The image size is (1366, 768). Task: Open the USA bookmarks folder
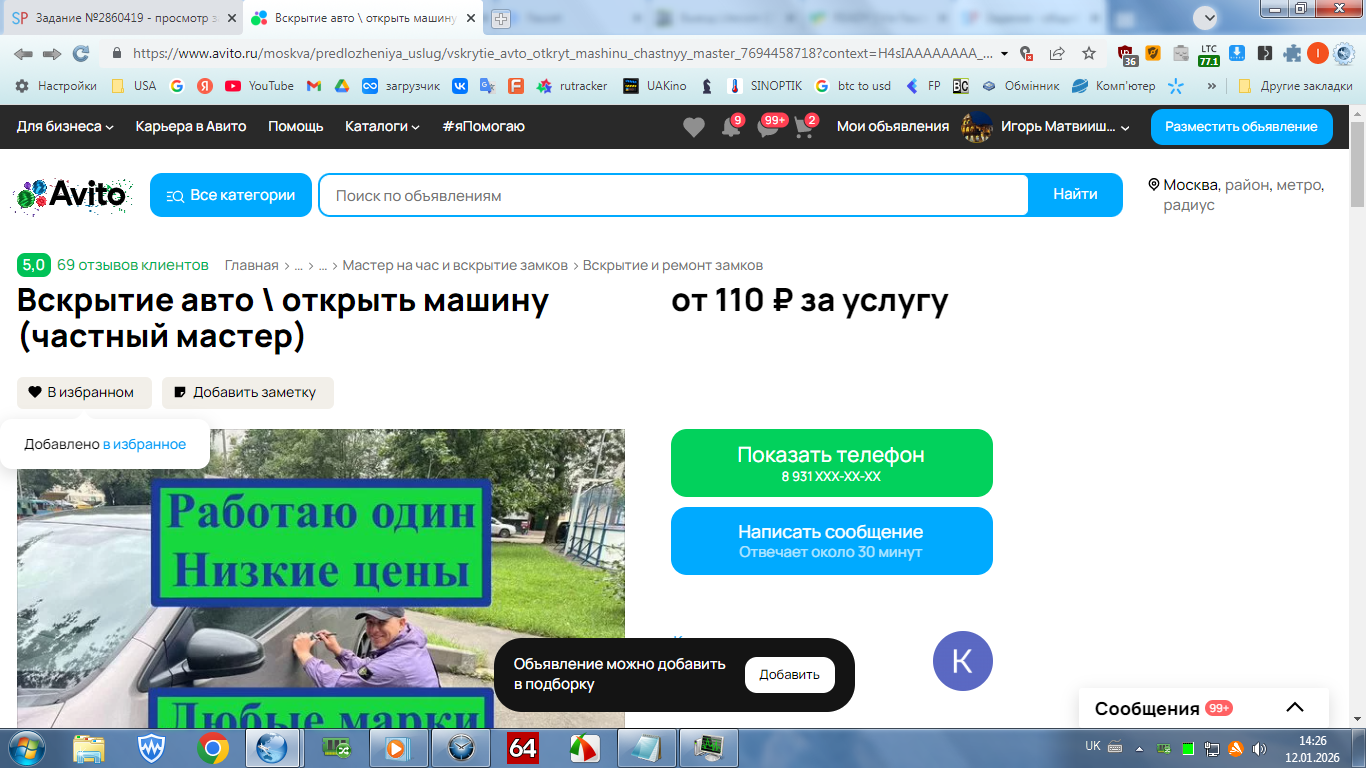[134, 86]
